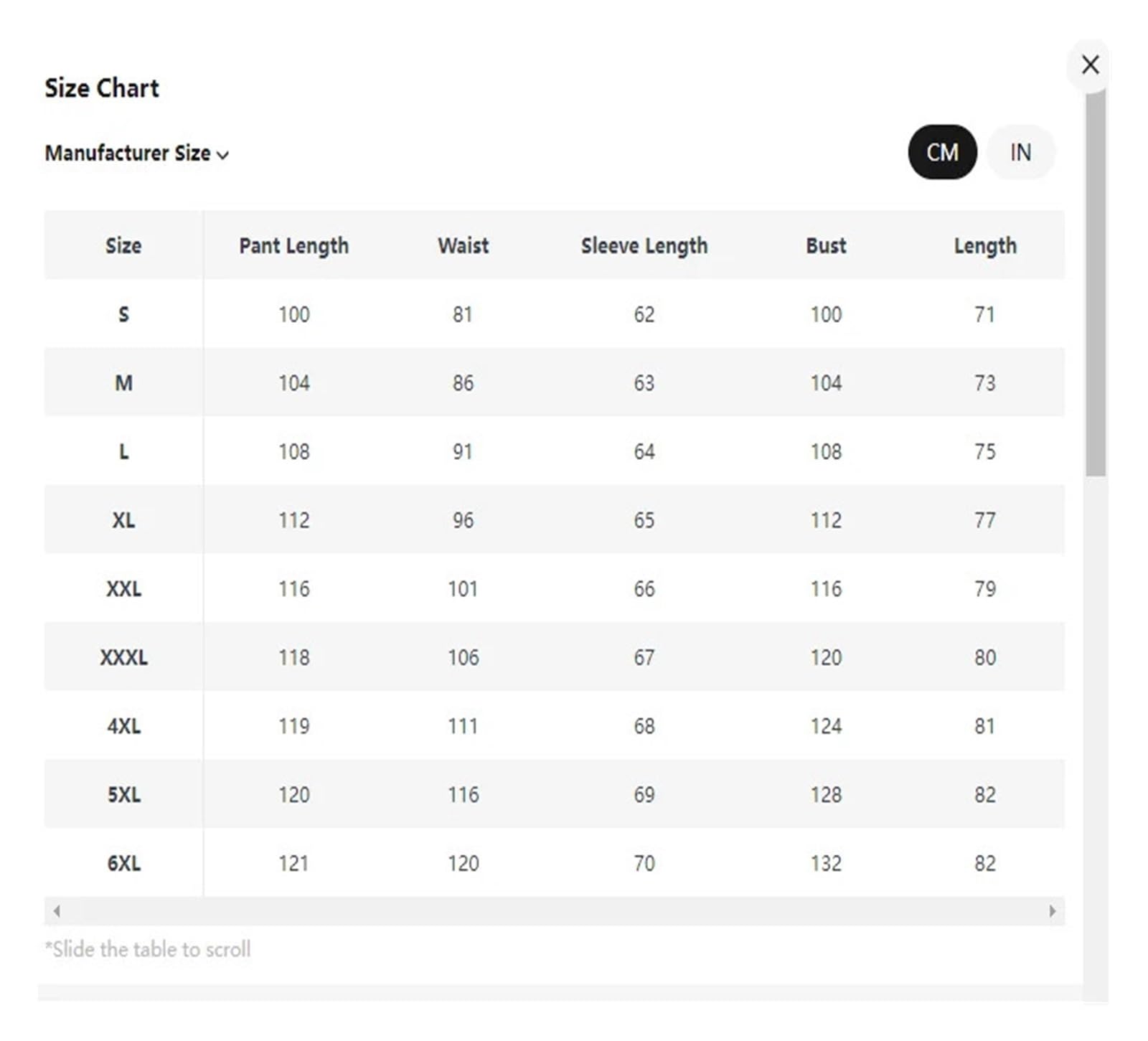The image size is (1148, 1041).
Task: Click the Sleeve Length column header
Action: [x=644, y=245]
